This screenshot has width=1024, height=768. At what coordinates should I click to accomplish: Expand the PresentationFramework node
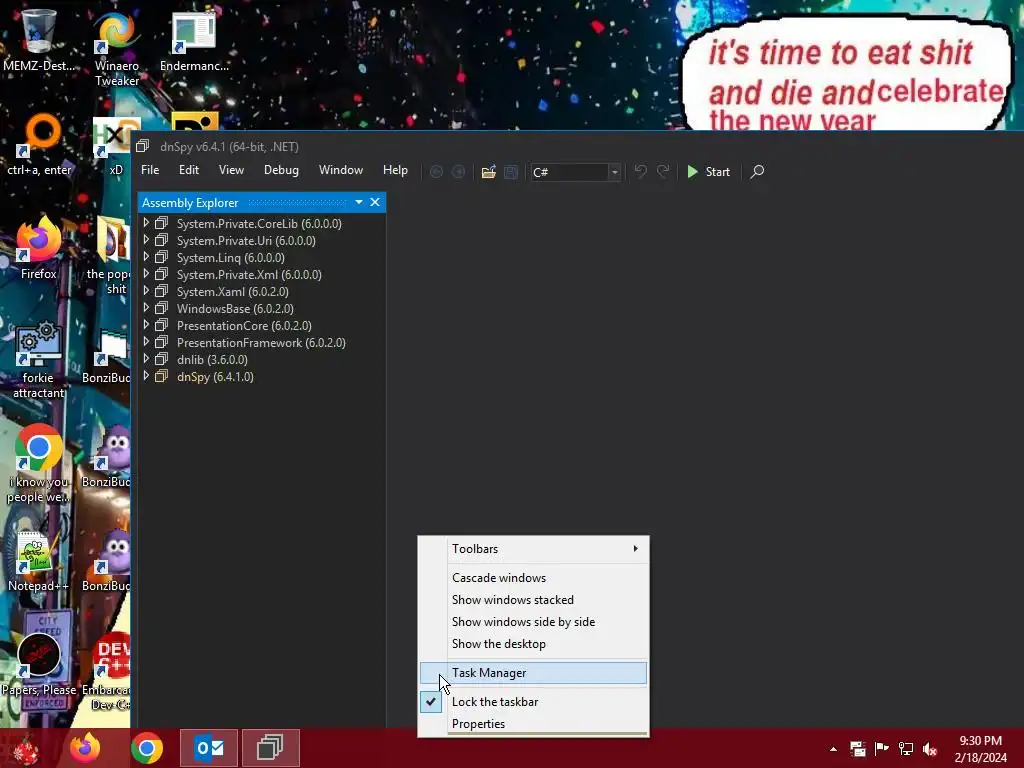[146, 342]
